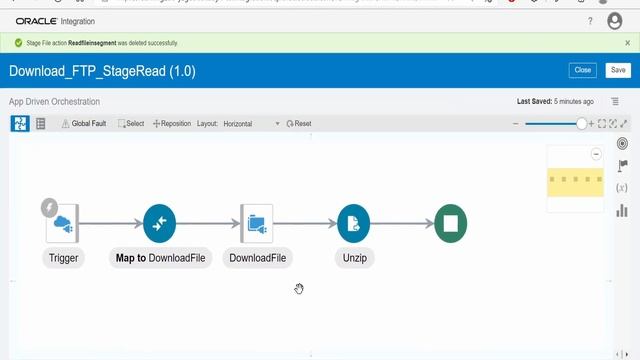Zoom out with the minus icon

tap(516, 124)
